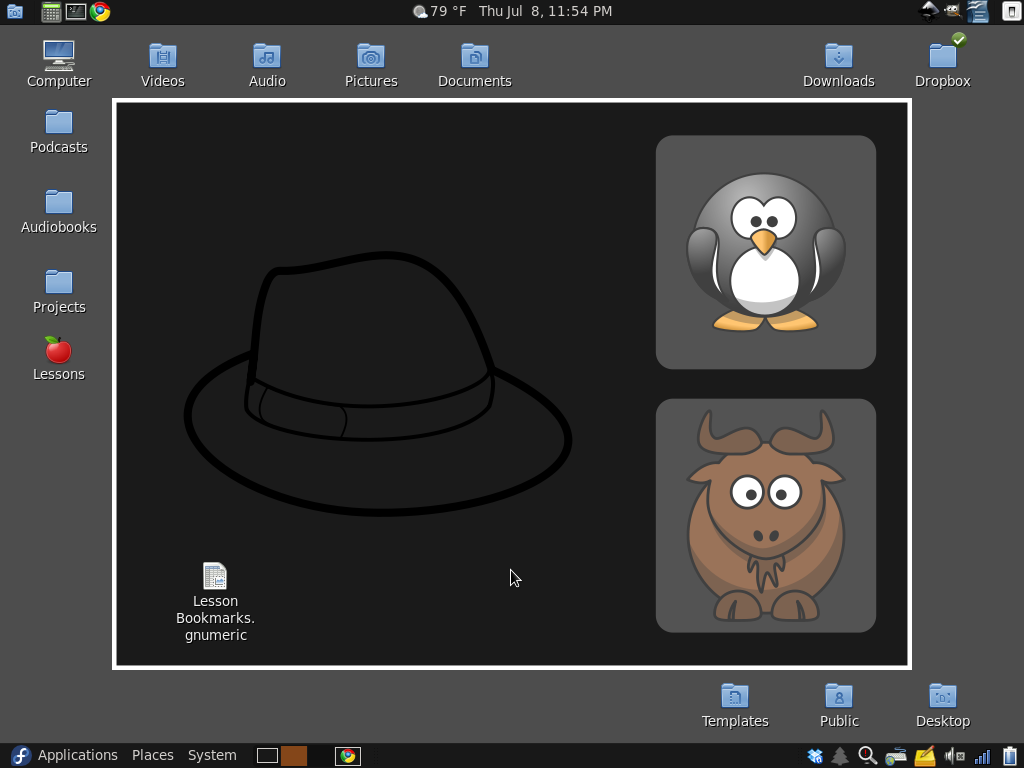Click the folder launcher in top-left panel
The height and width of the screenshot is (768, 1024).
pyautogui.click(x=15, y=12)
